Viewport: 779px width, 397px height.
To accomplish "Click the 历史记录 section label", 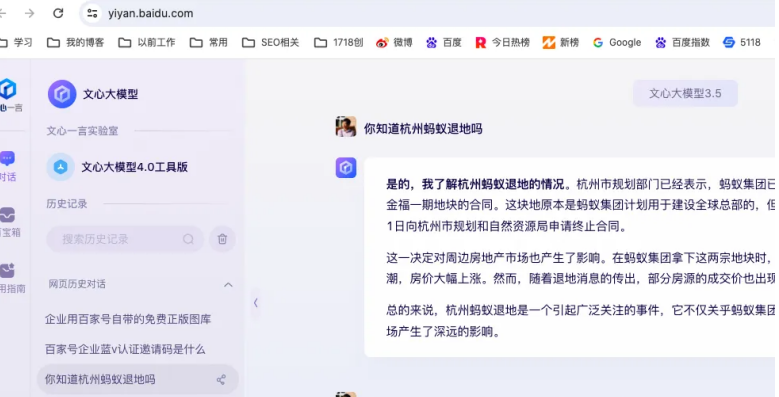I will click(67, 204).
